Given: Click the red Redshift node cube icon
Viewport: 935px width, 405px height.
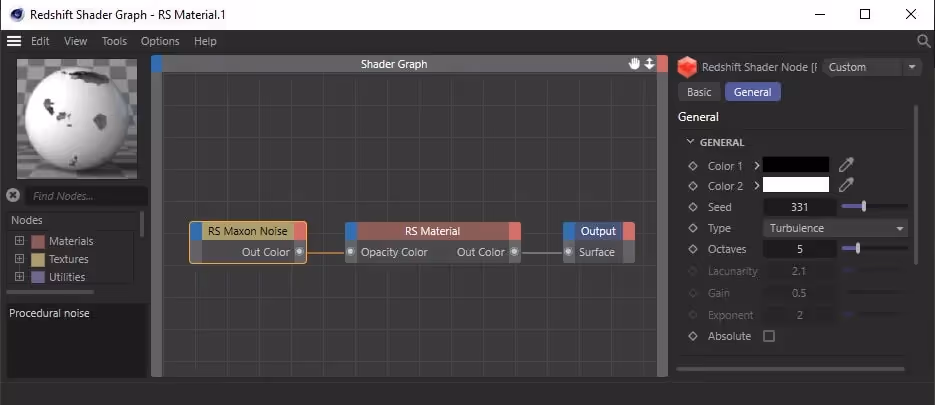Looking at the screenshot, I should coord(687,67).
